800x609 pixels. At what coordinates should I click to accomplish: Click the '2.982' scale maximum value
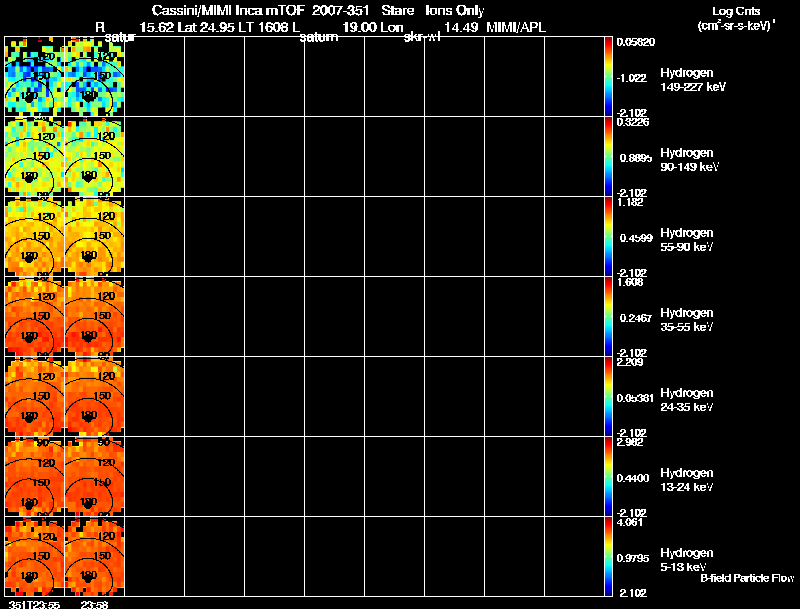[630, 442]
